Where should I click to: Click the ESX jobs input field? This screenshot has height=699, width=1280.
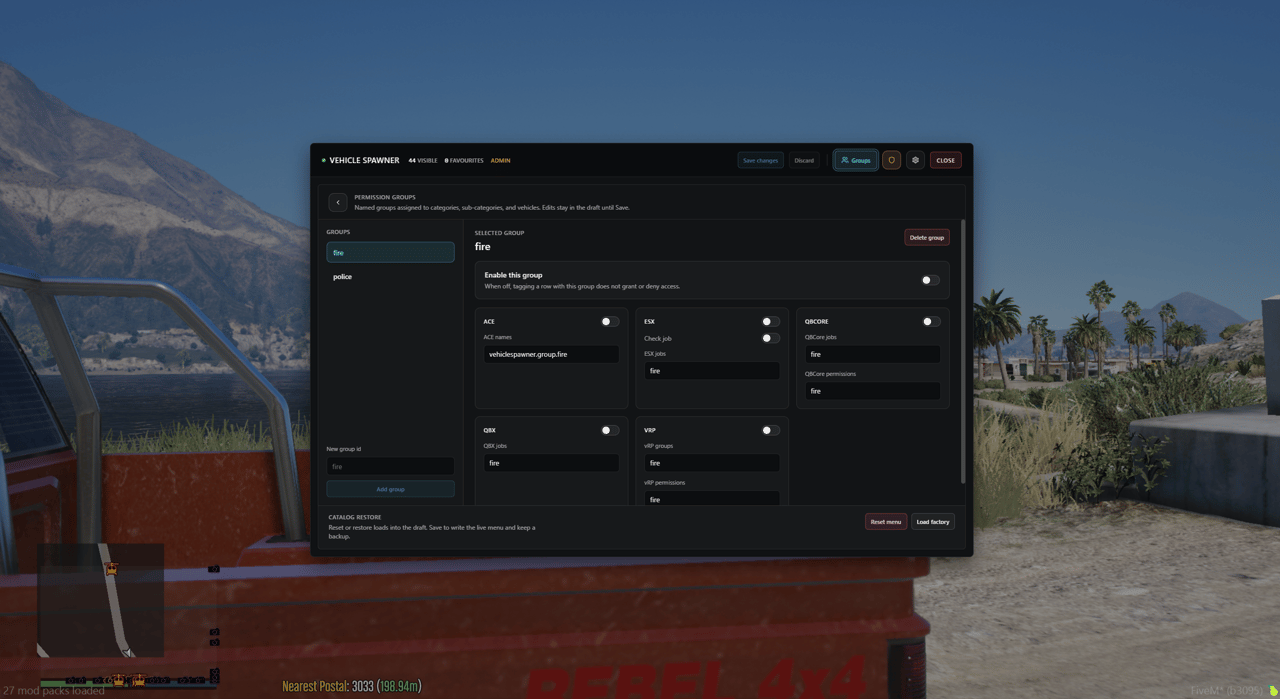pyautogui.click(x=712, y=371)
